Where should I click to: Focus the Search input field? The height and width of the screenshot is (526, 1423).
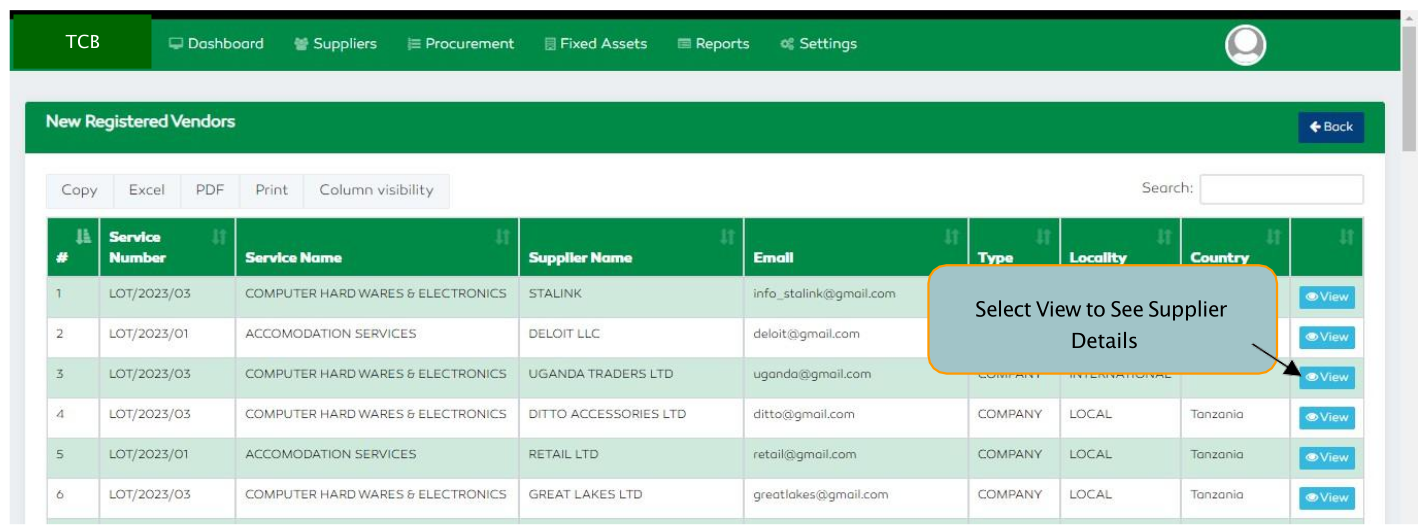[x=1281, y=189]
